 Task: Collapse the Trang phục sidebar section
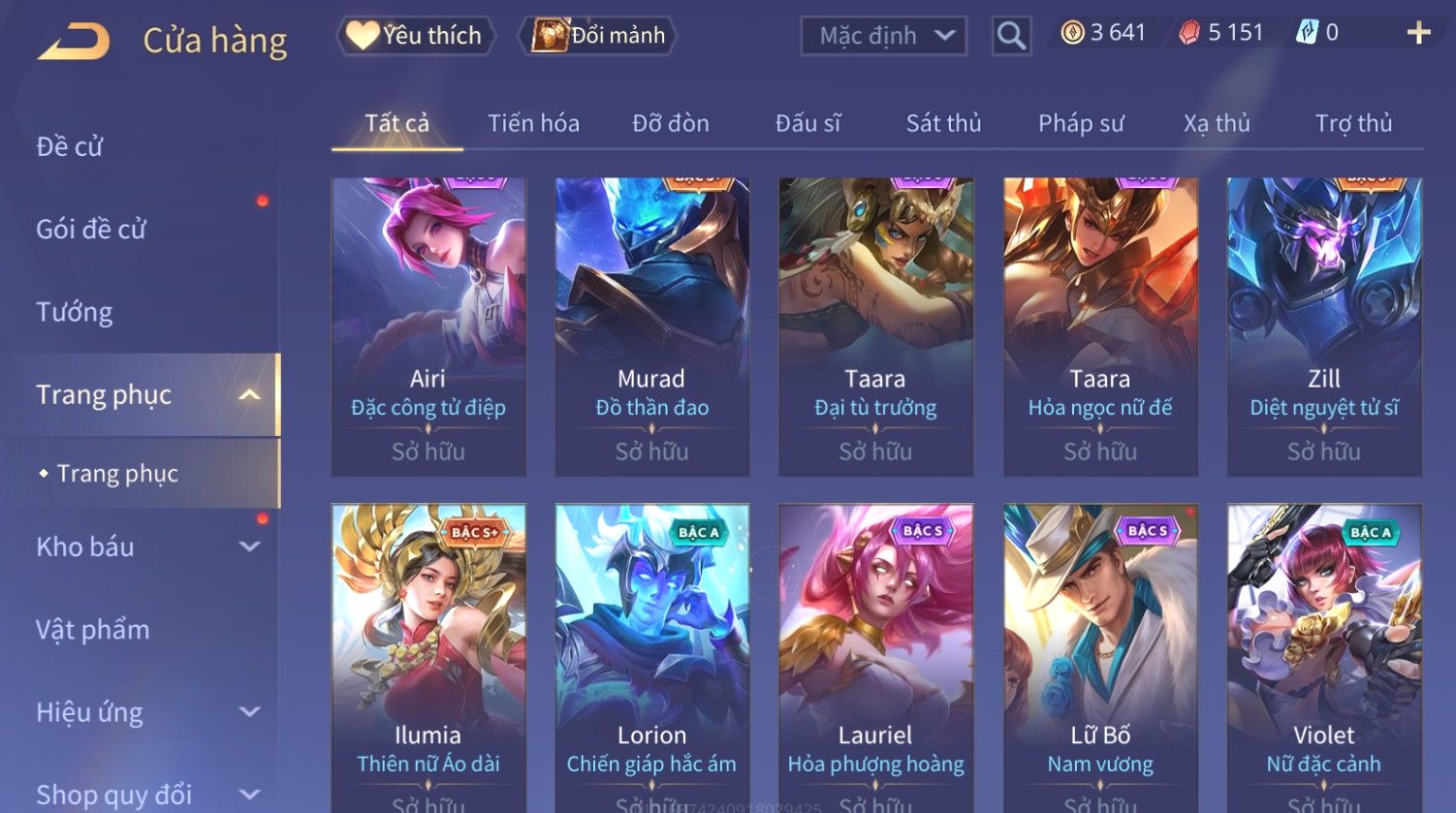coord(249,395)
